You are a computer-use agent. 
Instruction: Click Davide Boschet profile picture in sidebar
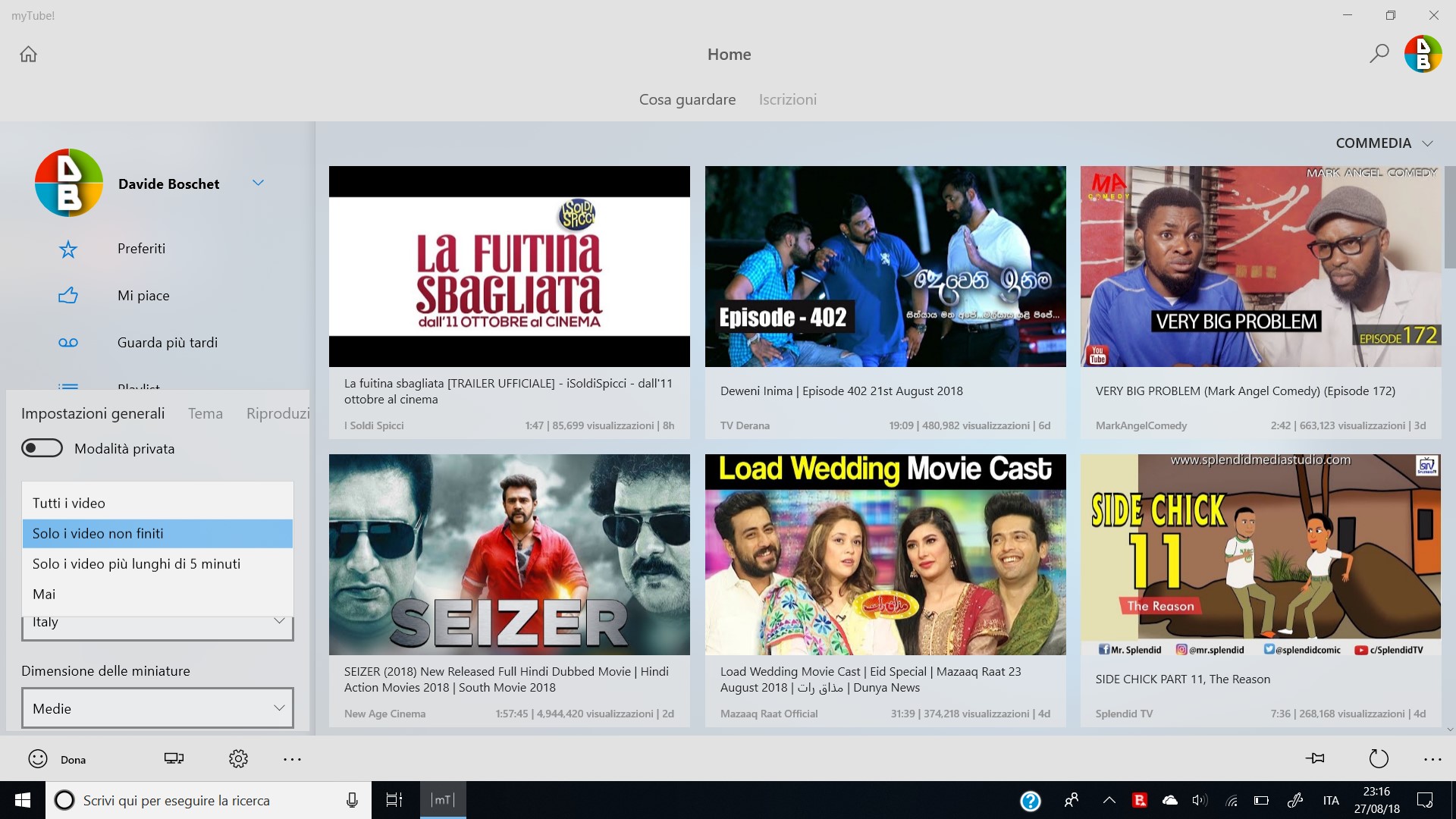tap(69, 183)
